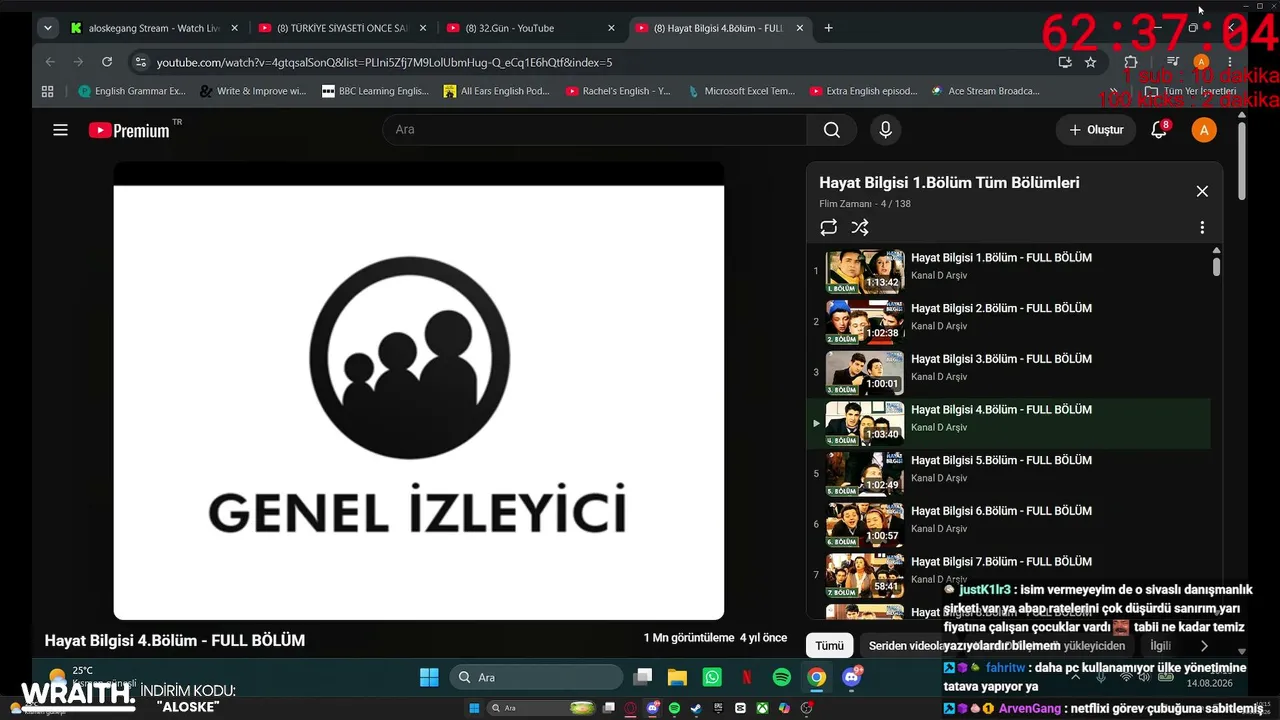
Task: Select the Seriden videolar filter chip
Action: point(908,646)
